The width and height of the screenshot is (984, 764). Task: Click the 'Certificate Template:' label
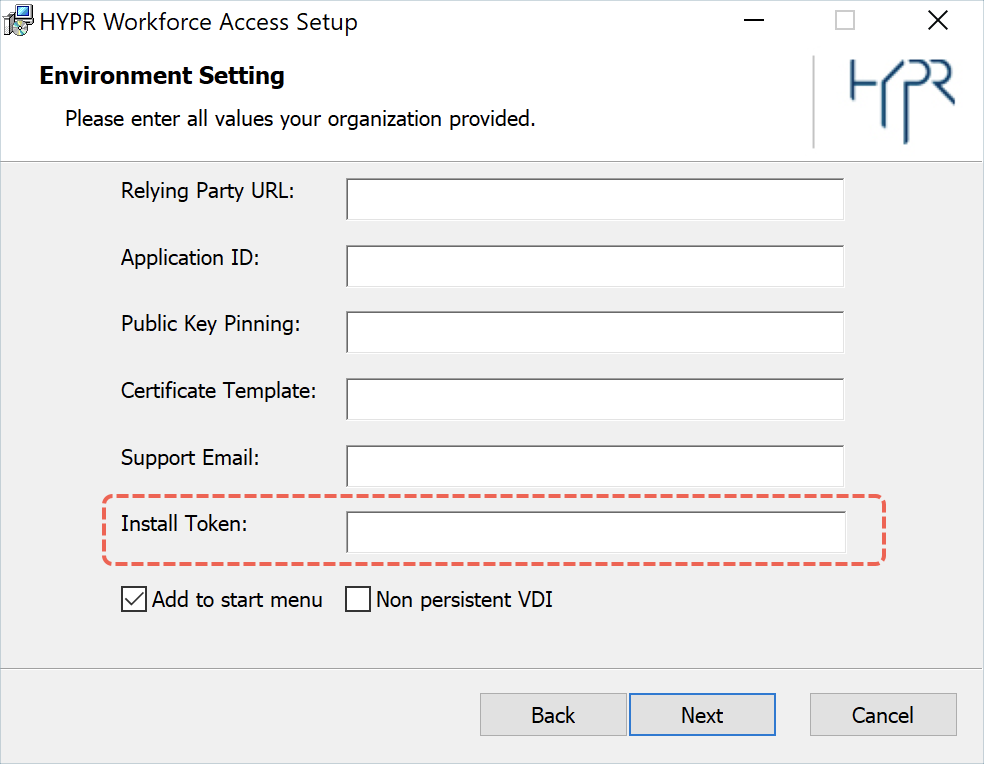(218, 390)
